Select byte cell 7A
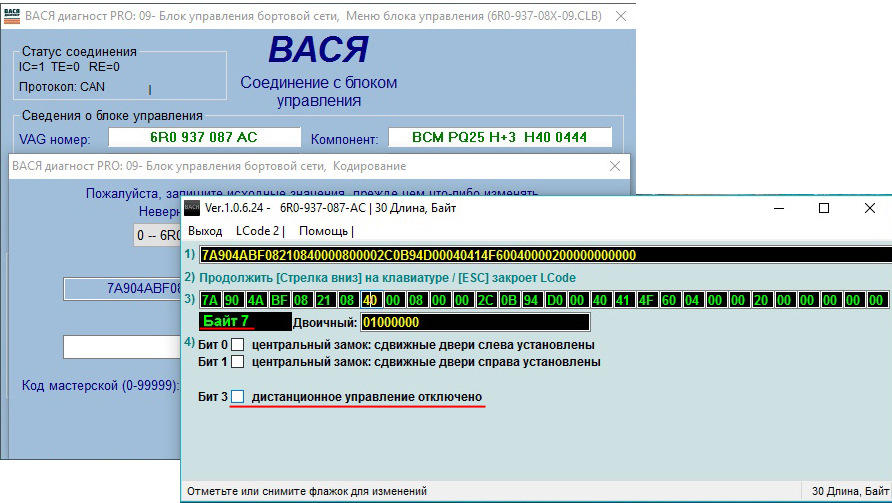Screen dimensions: 892x503 [210, 300]
